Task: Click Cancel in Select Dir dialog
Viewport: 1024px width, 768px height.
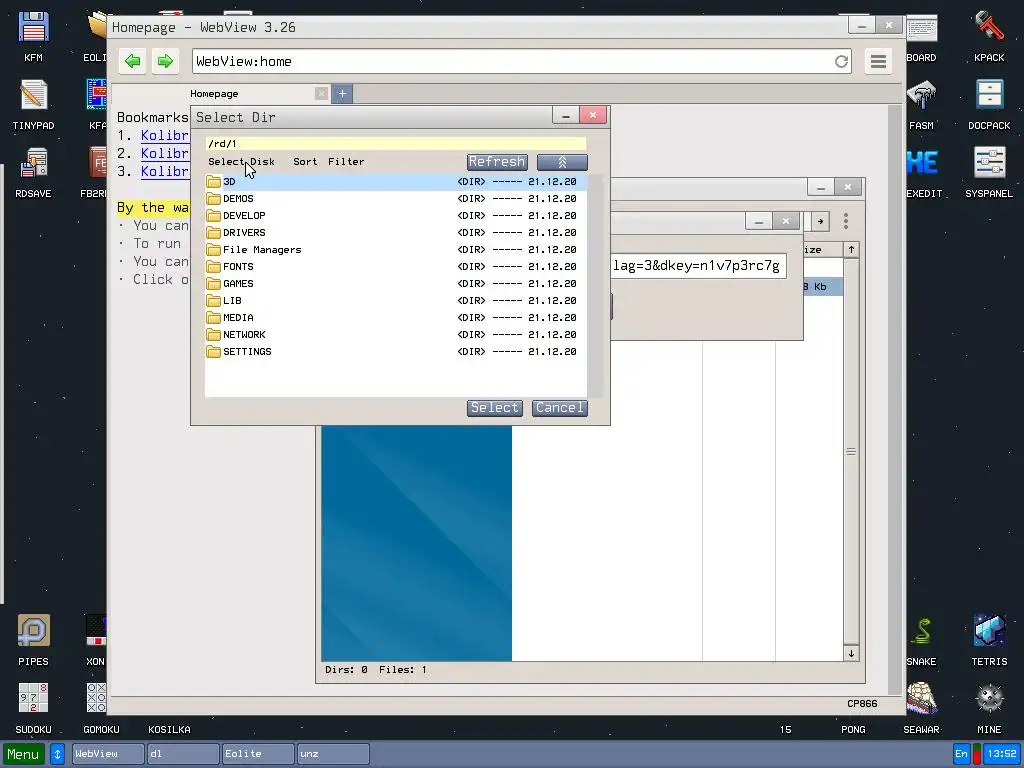Action: [560, 408]
